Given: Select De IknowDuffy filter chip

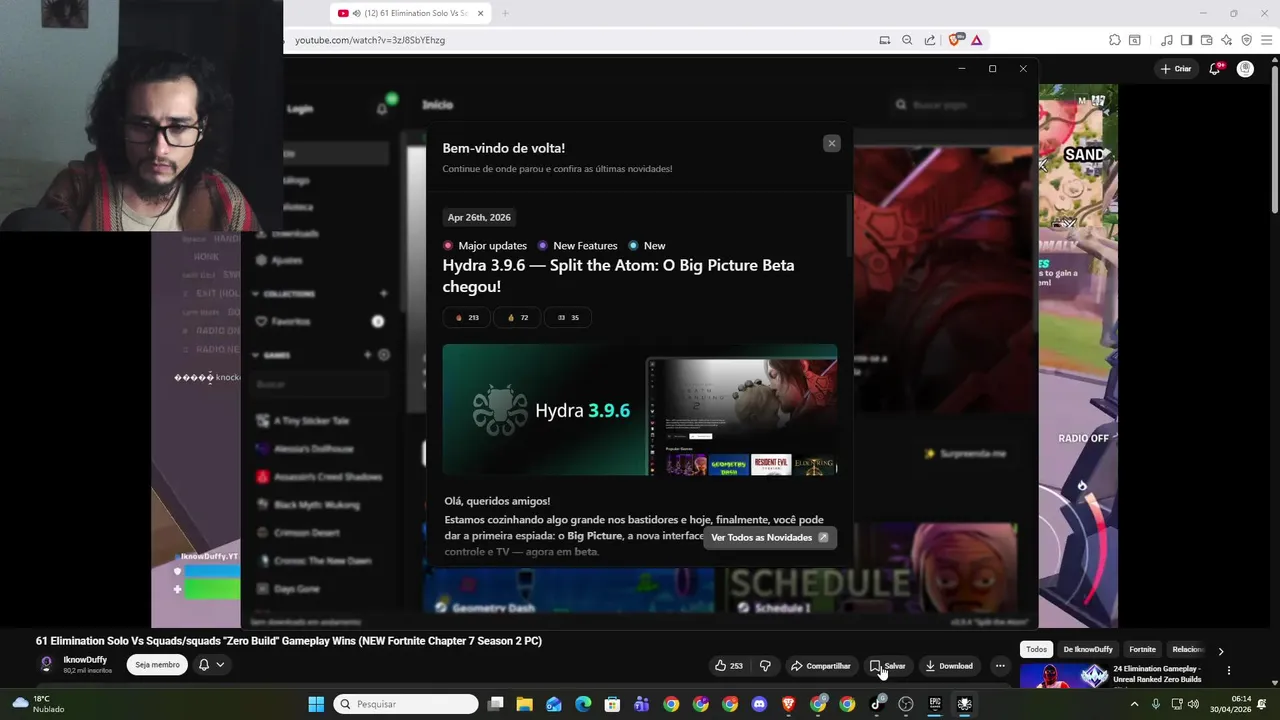Looking at the screenshot, I should tap(1088, 650).
